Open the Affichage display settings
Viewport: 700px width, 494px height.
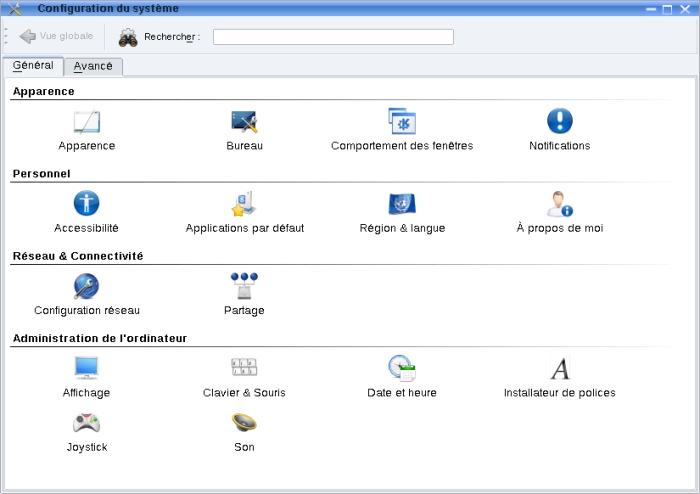click(87, 370)
